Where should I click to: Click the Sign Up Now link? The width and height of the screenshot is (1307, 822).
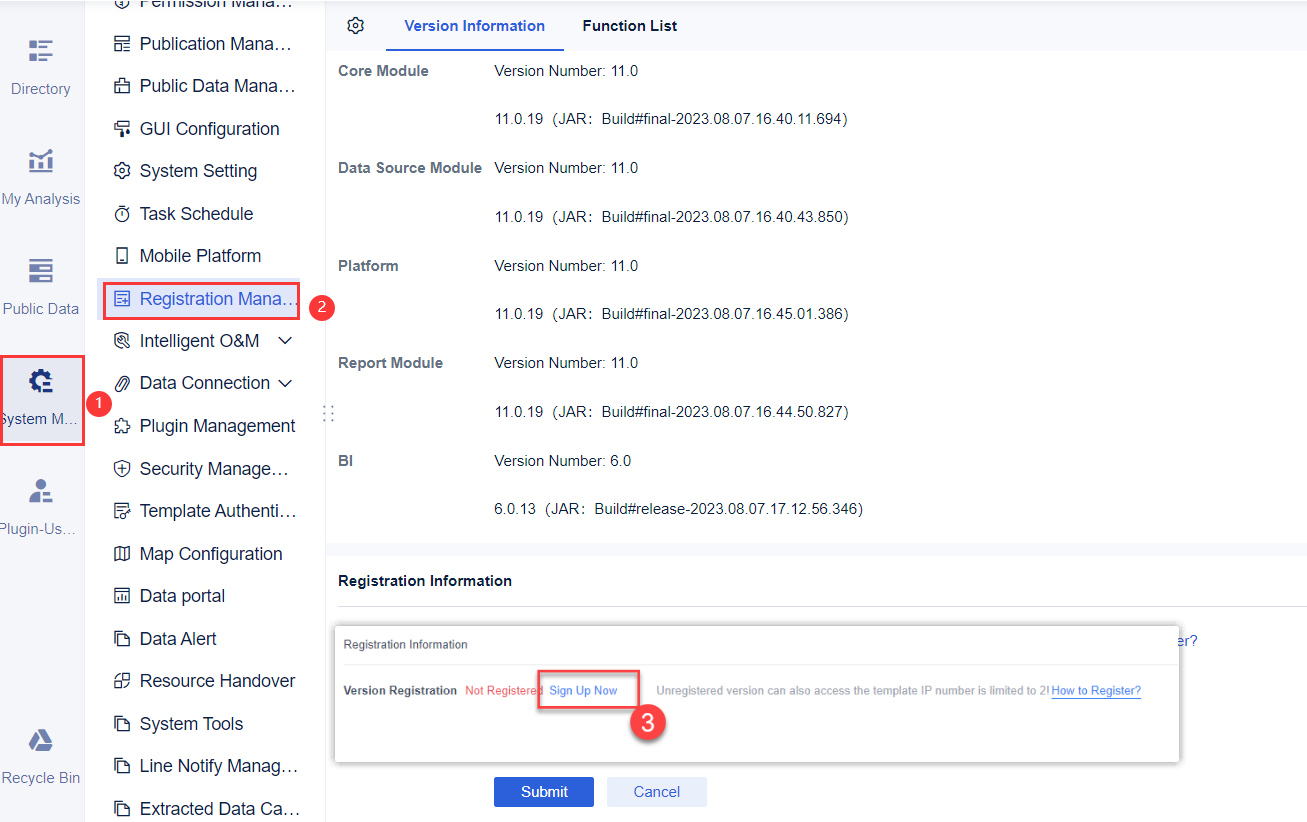[x=585, y=690]
